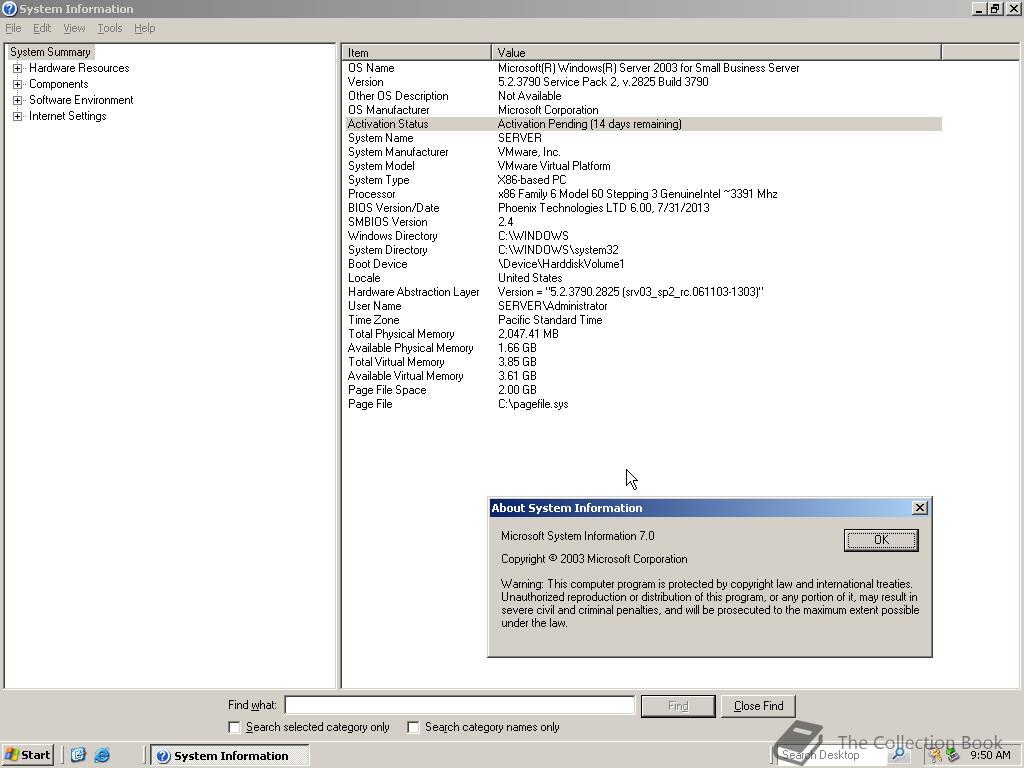Expand the Software Environment node

(18, 100)
